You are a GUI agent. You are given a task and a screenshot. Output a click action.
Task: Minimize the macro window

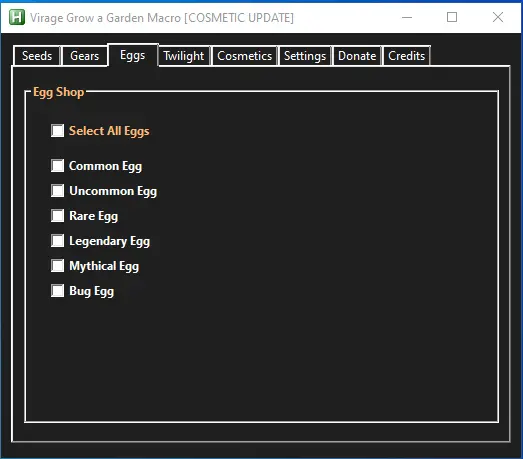pos(407,17)
